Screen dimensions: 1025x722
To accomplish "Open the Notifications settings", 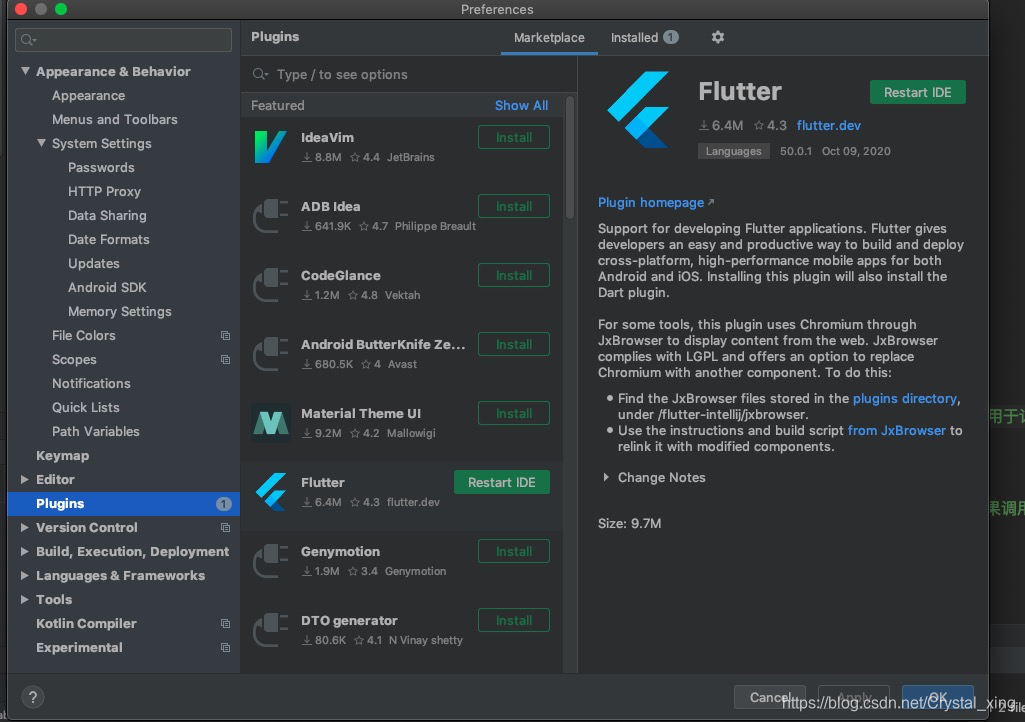I will point(92,384).
